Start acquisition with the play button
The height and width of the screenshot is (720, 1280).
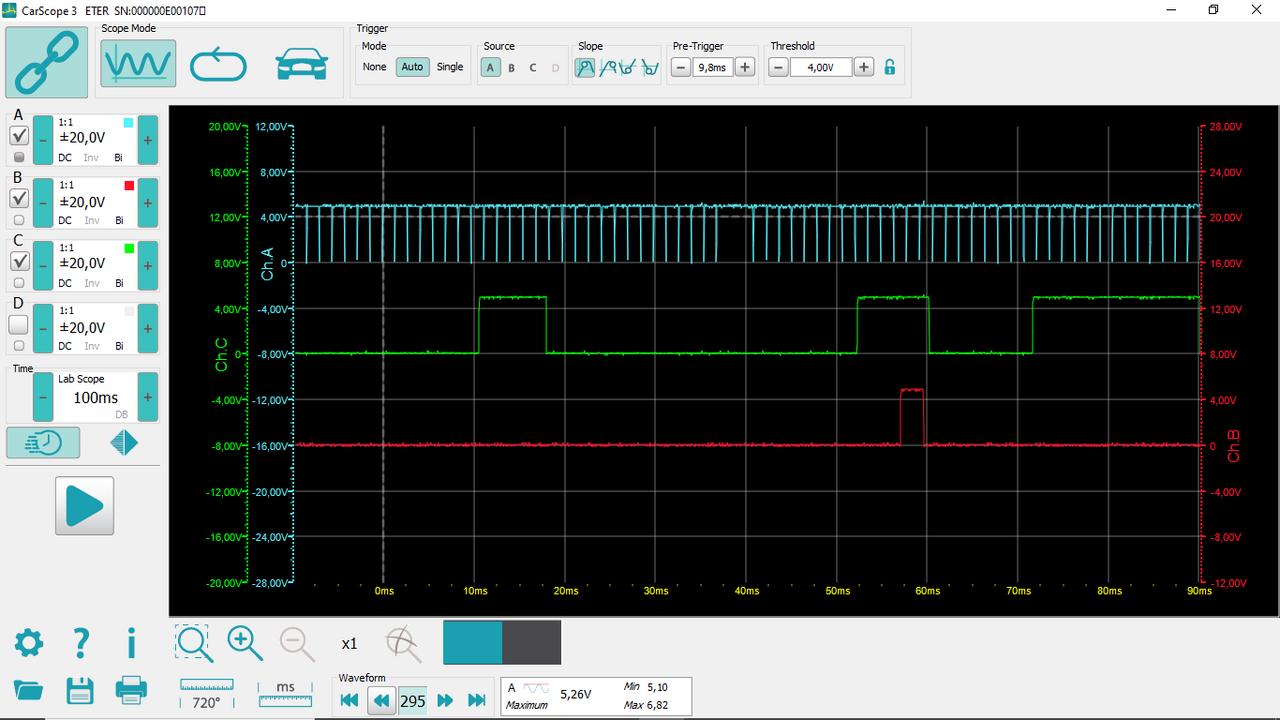click(x=84, y=506)
